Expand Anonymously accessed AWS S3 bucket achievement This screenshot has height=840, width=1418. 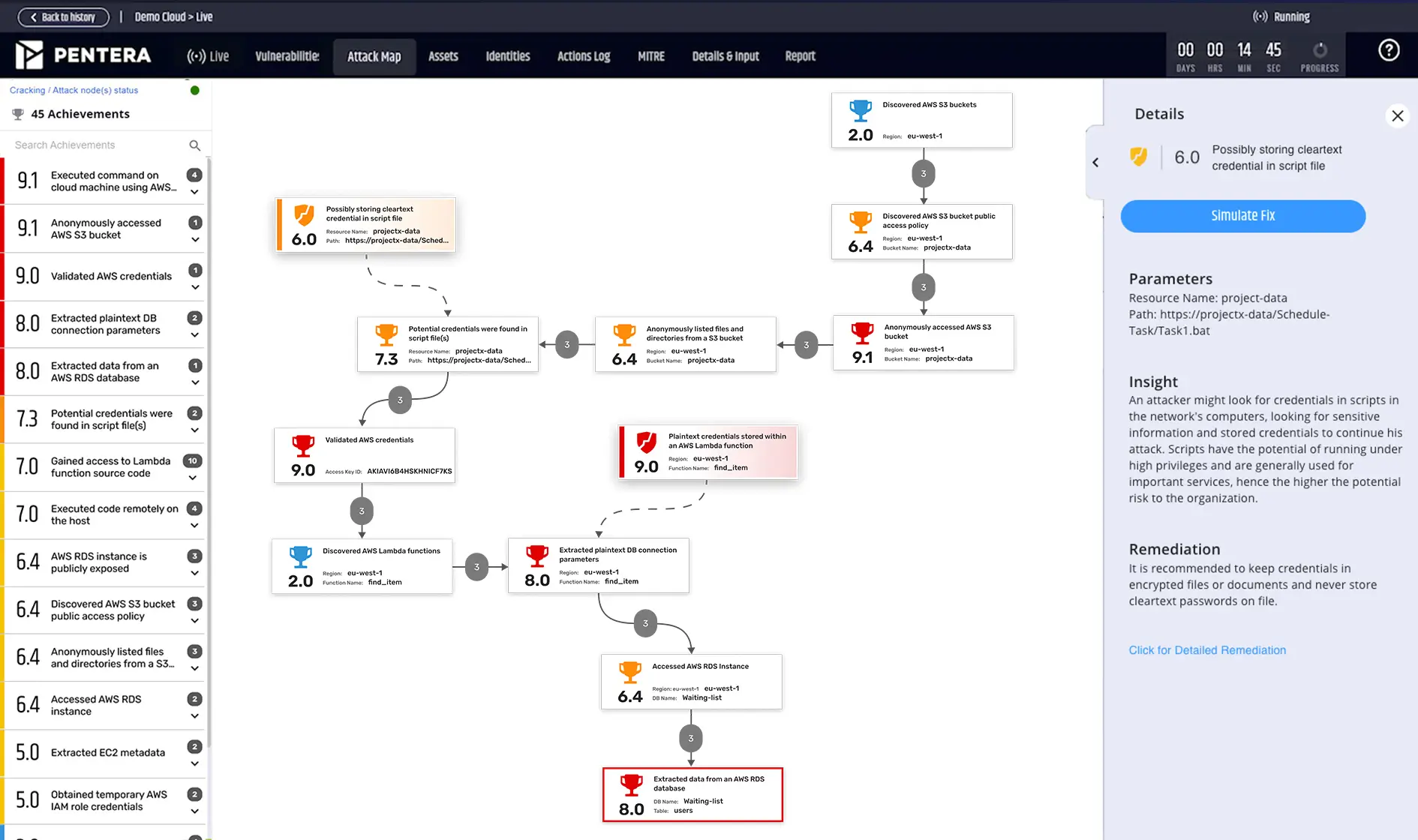(x=194, y=240)
